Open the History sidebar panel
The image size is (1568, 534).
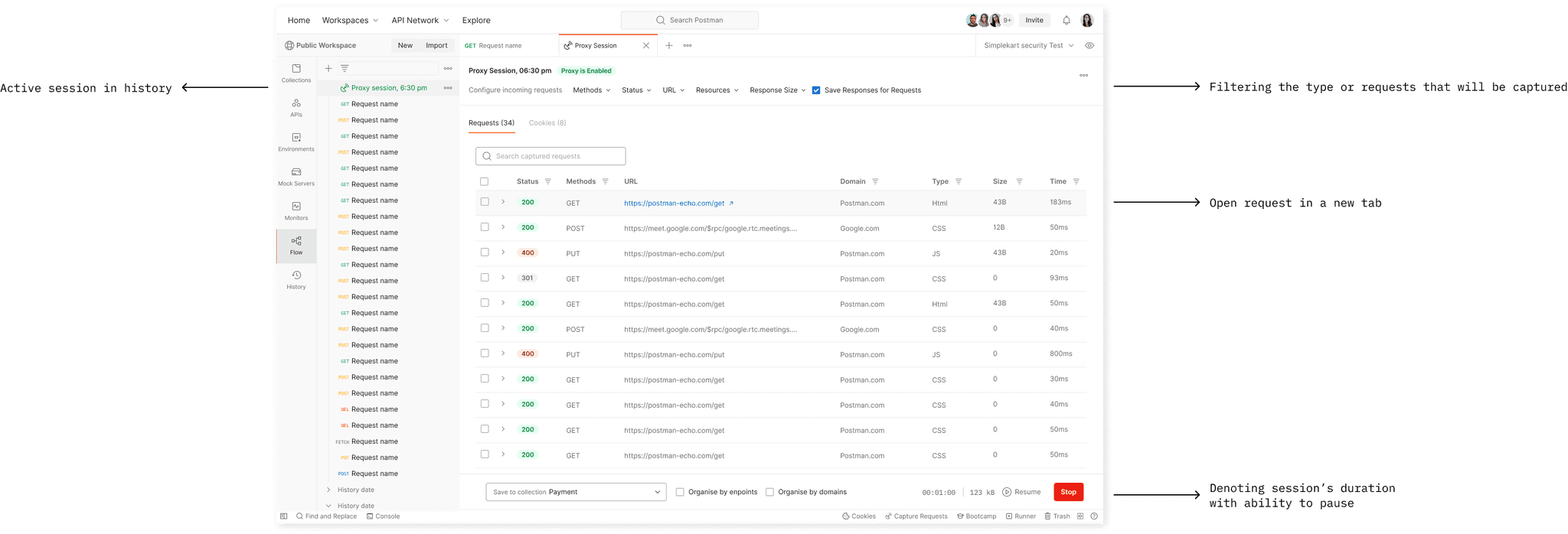point(296,279)
